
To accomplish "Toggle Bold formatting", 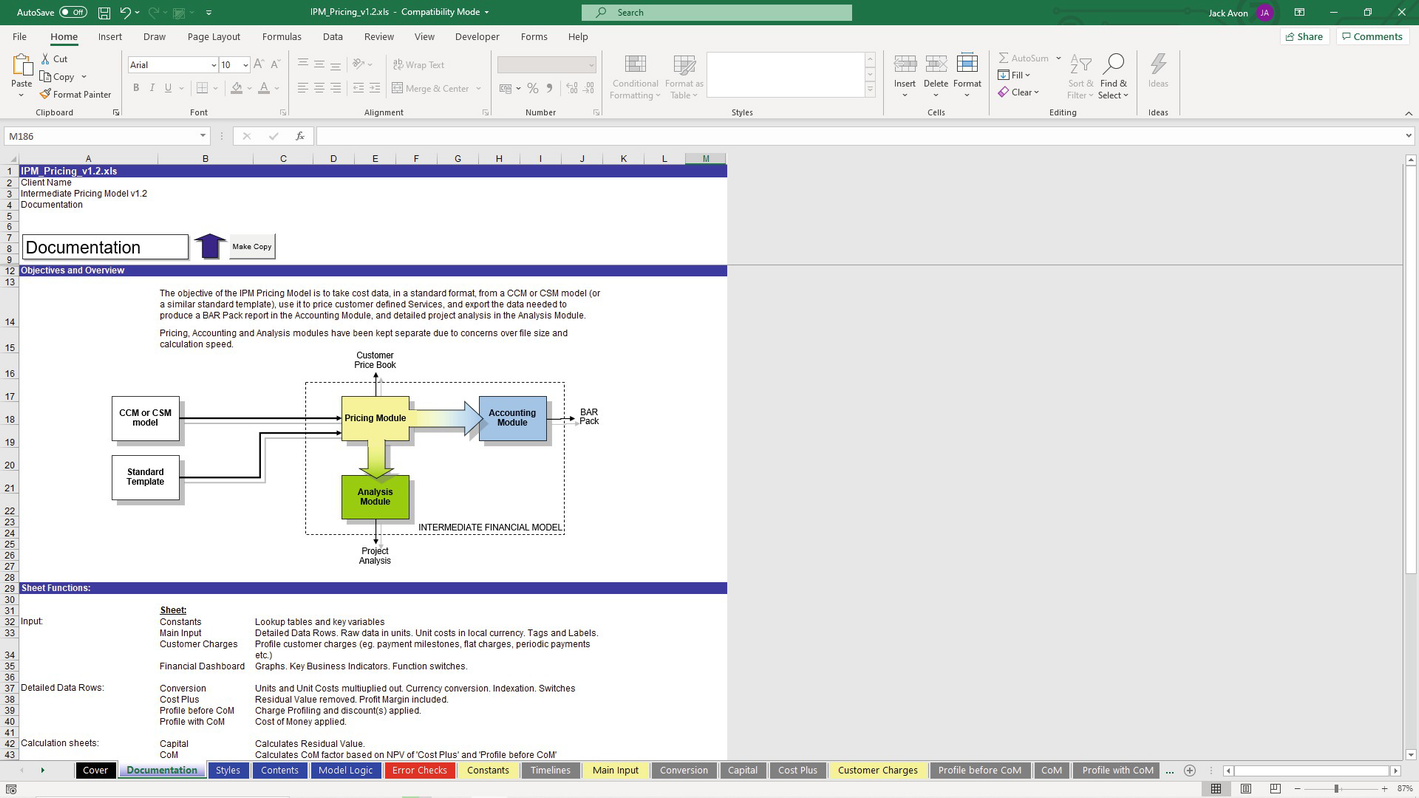I will click(136, 88).
